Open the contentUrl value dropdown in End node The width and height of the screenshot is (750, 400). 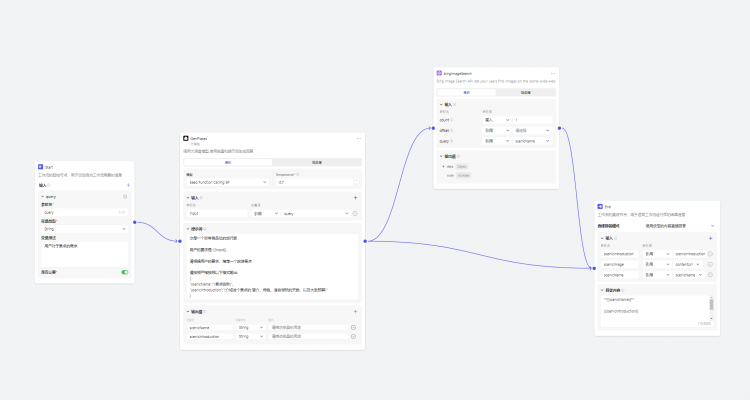(688, 265)
